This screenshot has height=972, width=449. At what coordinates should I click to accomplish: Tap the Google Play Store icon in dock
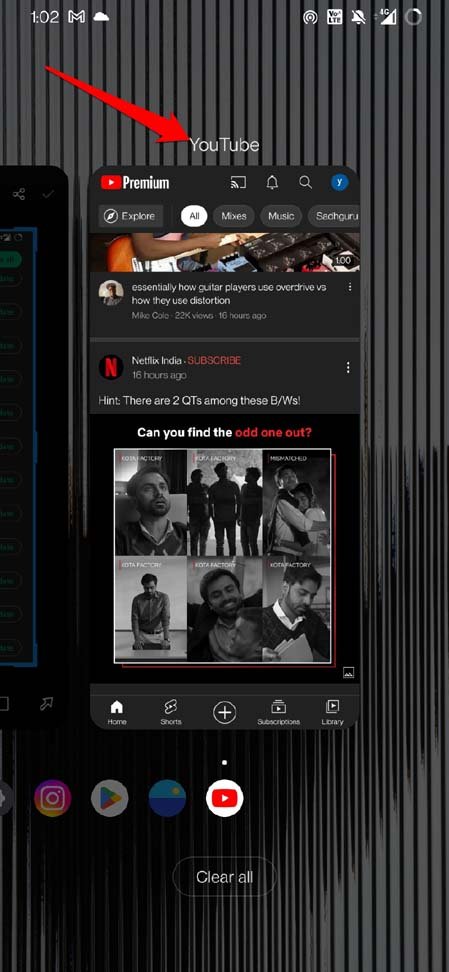pos(110,798)
